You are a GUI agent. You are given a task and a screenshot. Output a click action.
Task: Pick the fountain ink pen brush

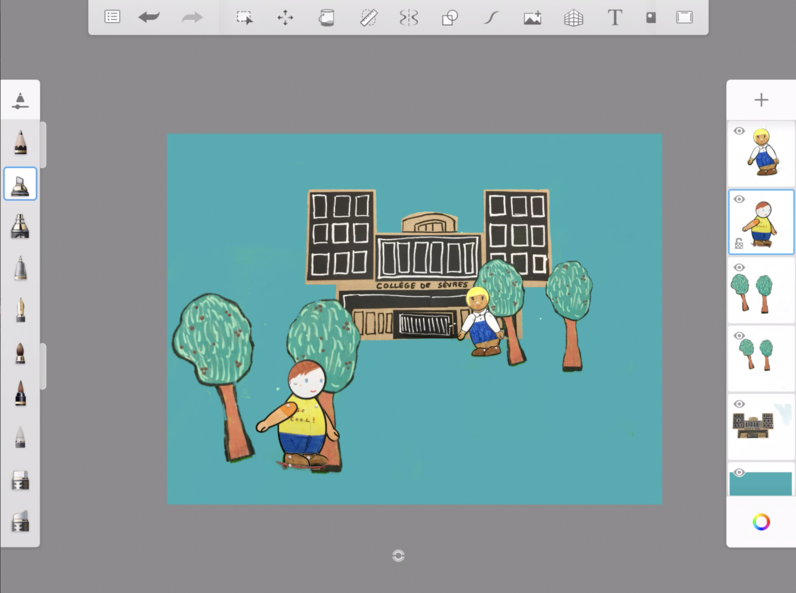tap(20, 310)
